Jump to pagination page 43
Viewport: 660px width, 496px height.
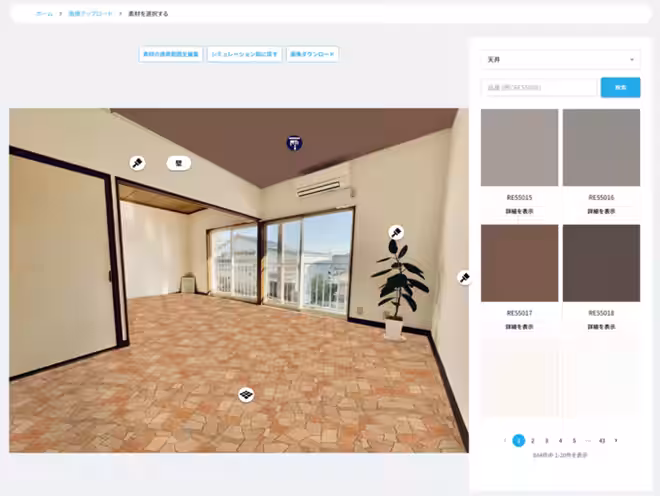pos(602,440)
